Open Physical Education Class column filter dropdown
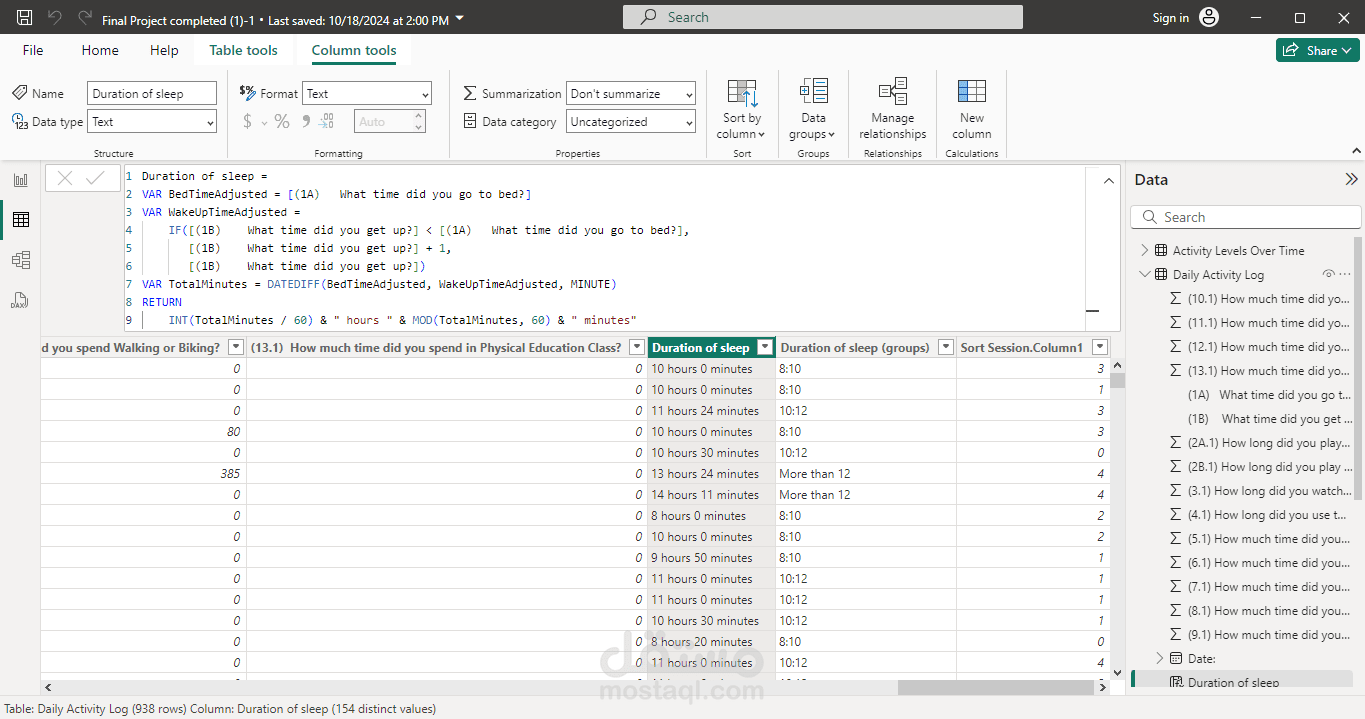The image size is (1365, 719). click(636, 347)
